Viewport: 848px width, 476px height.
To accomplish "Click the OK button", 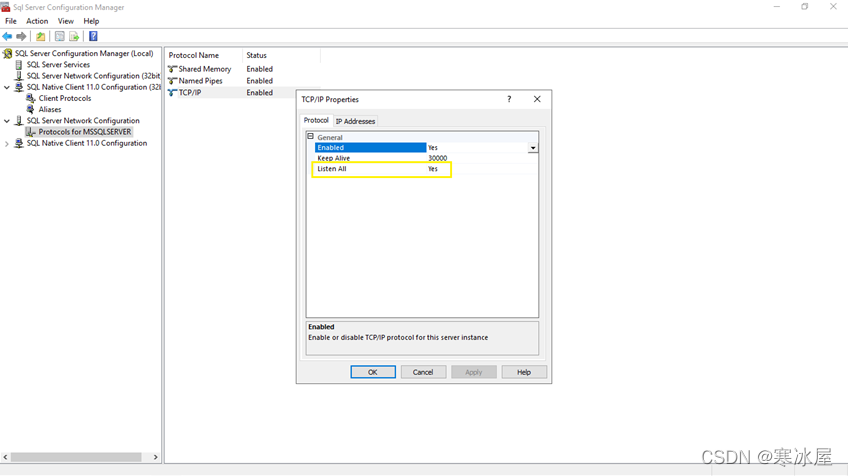I will click(373, 372).
